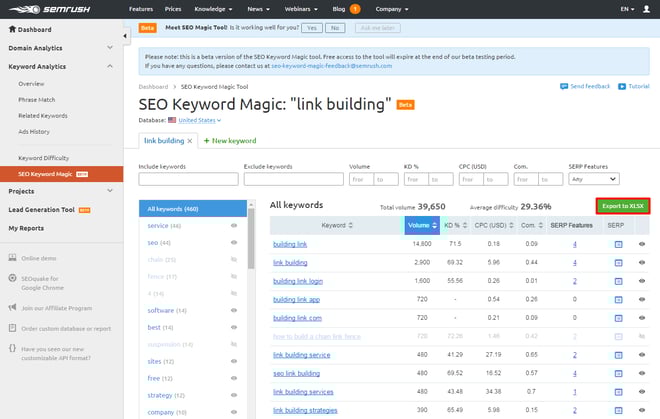This screenshot has width=660, height=419.
Task: Open SERP Features Any dropdown
Action: point(593,179)
